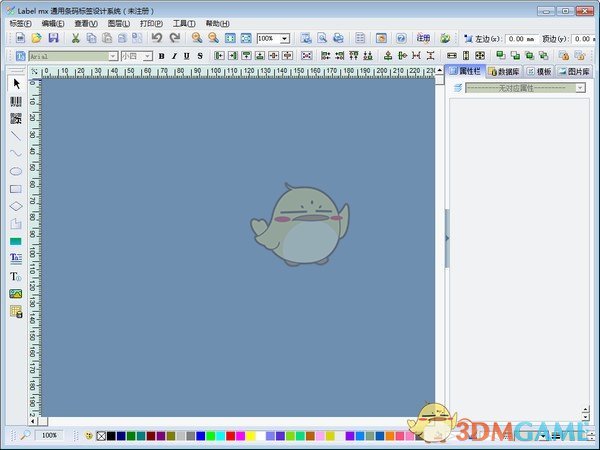Viewport: 600px width, 450px height.
Task: Redo the last undone action
Action: tap(175, 38)
